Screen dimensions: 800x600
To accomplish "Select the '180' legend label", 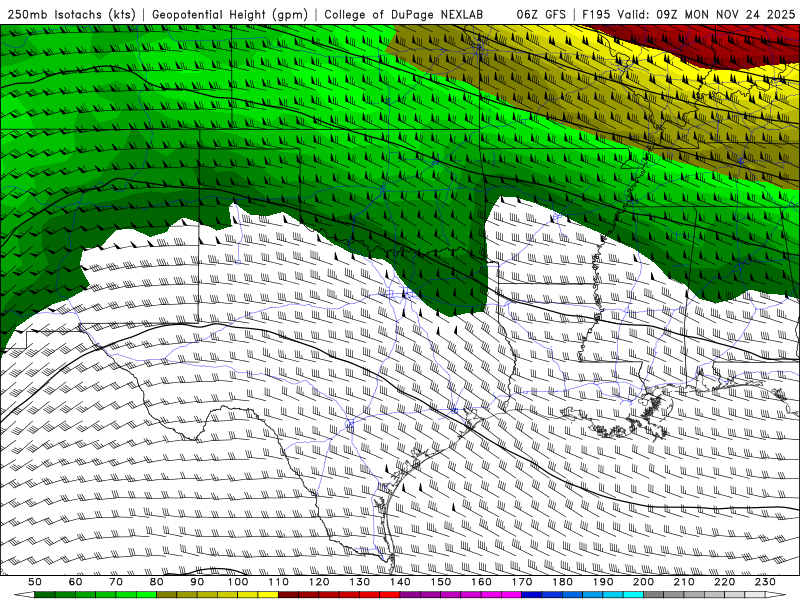I will click(562, 582).
